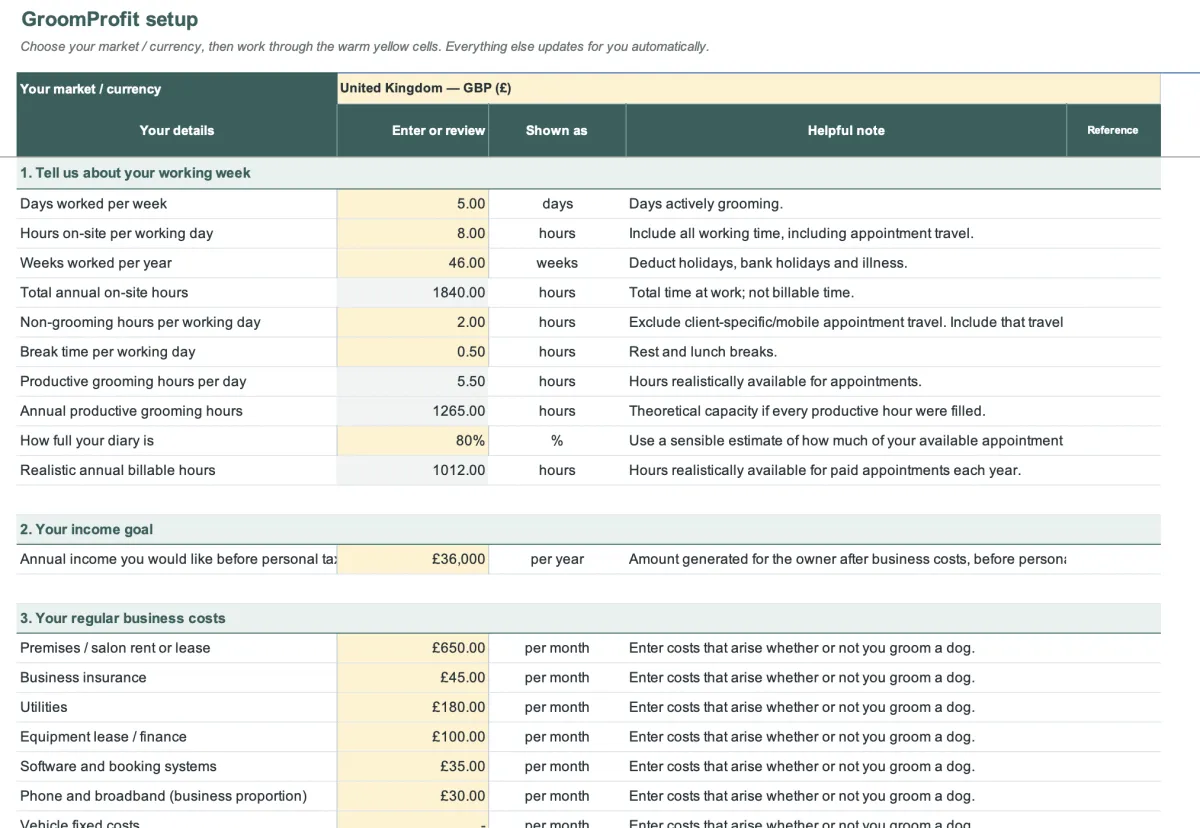The image size is (1200, 828).
Task: Click the 'weeks' unit cell
Action: click(x=557, y=263)
